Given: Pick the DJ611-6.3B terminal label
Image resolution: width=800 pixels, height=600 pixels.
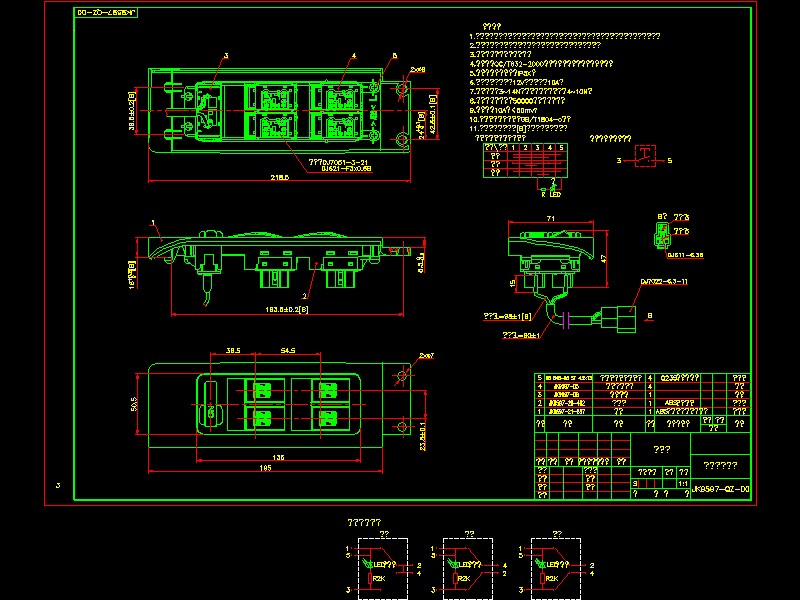Looking at the screenshot, I should 685,255.
